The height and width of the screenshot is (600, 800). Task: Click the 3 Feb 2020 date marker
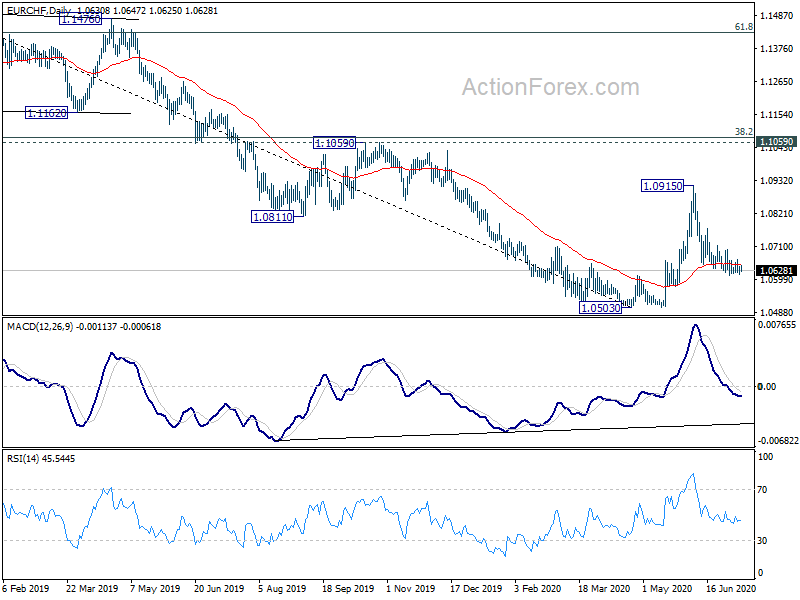pyautogui.click(x=538, y=588)
